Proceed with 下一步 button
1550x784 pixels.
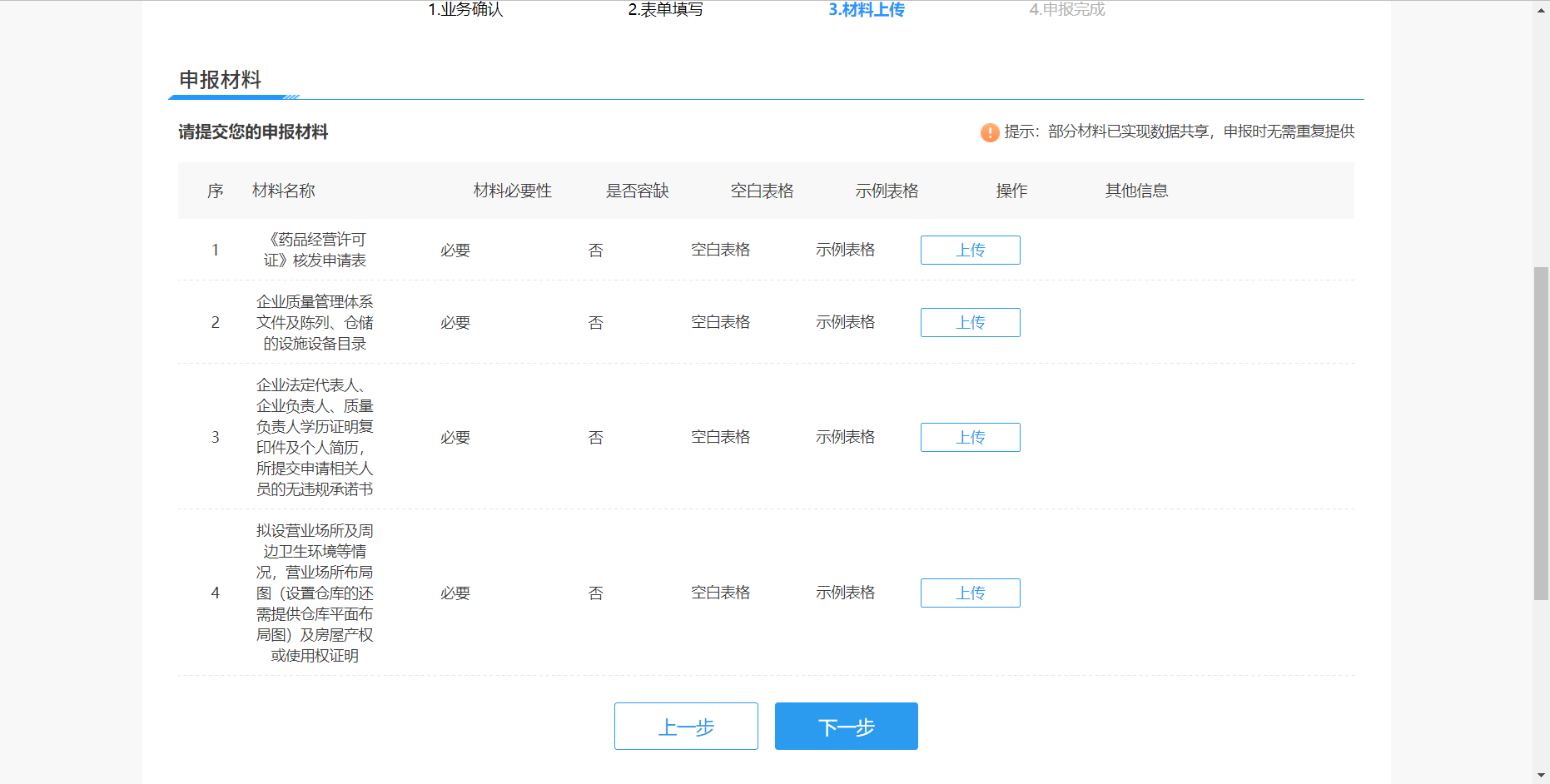846,727
